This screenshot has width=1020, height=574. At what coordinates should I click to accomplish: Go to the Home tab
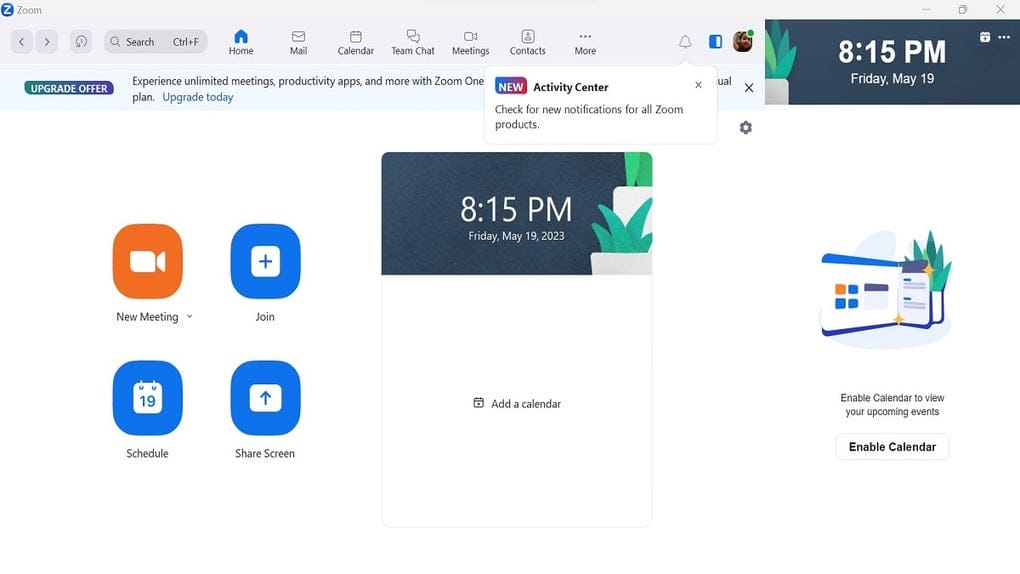click(x=241, y=42)
